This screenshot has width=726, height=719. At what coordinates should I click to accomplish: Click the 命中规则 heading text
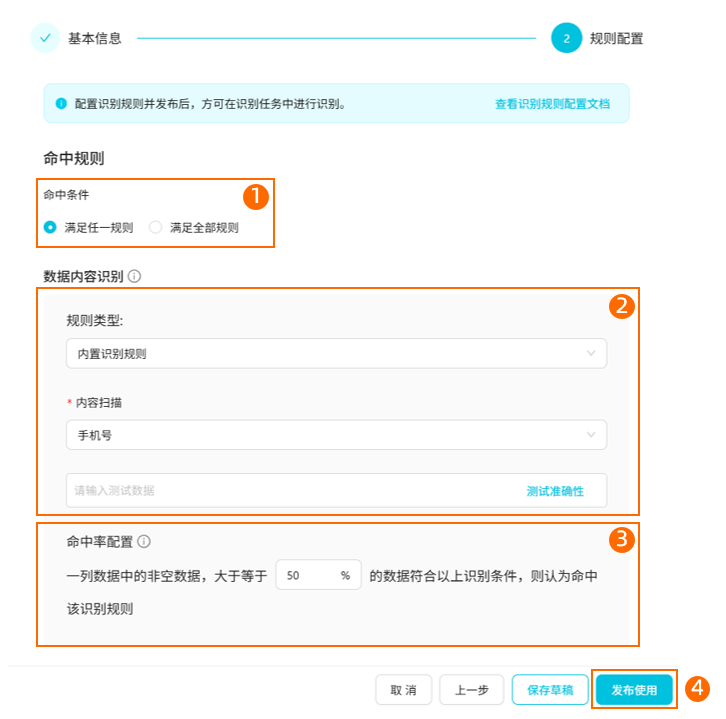[x=74, y=158]
